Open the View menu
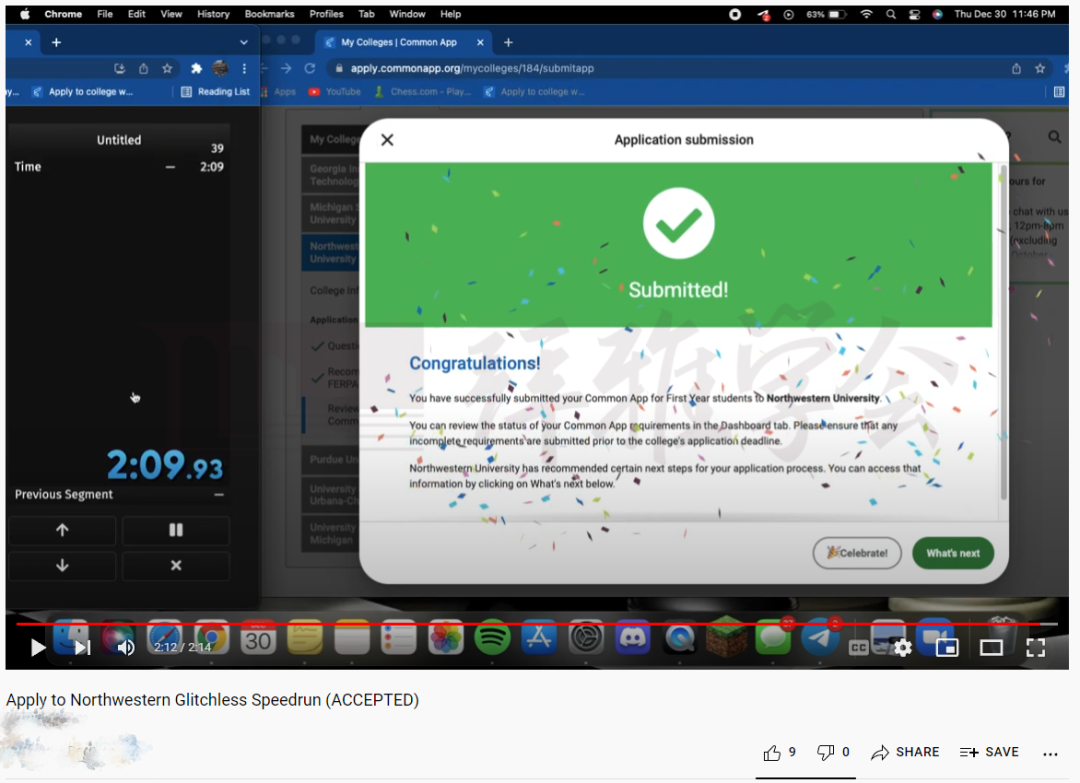The image size is (1080, 783). coord(171,14)
